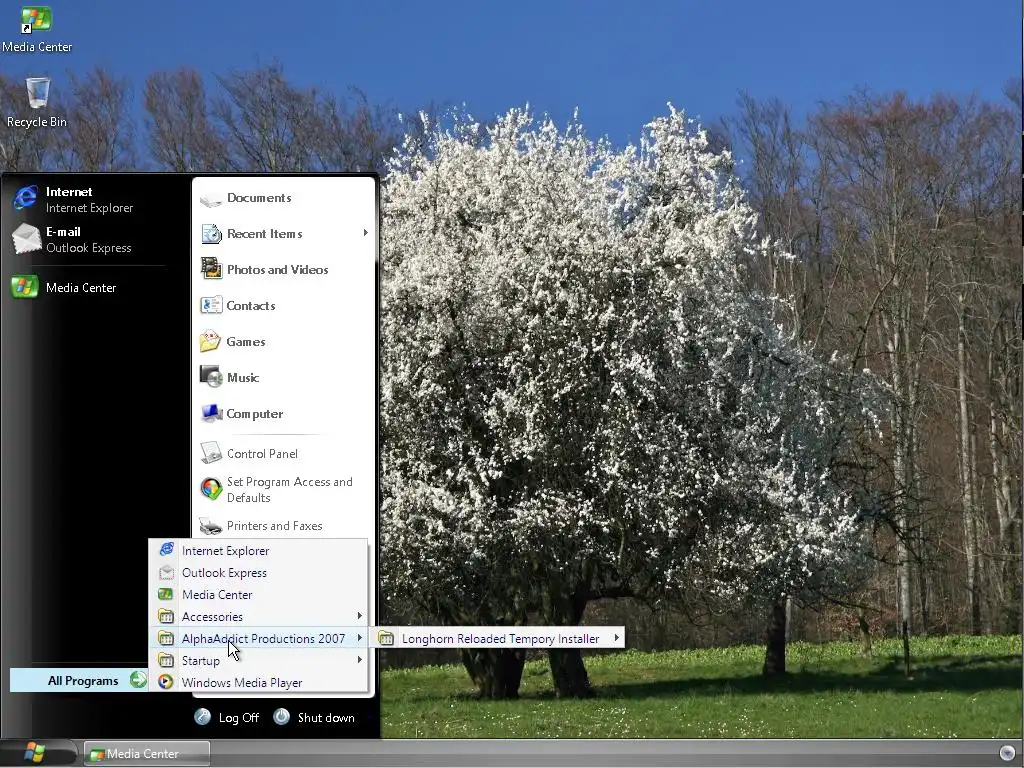The image size is (1024, 768).
Task: Click the Computer monitor icon
Action: [212, 413]
